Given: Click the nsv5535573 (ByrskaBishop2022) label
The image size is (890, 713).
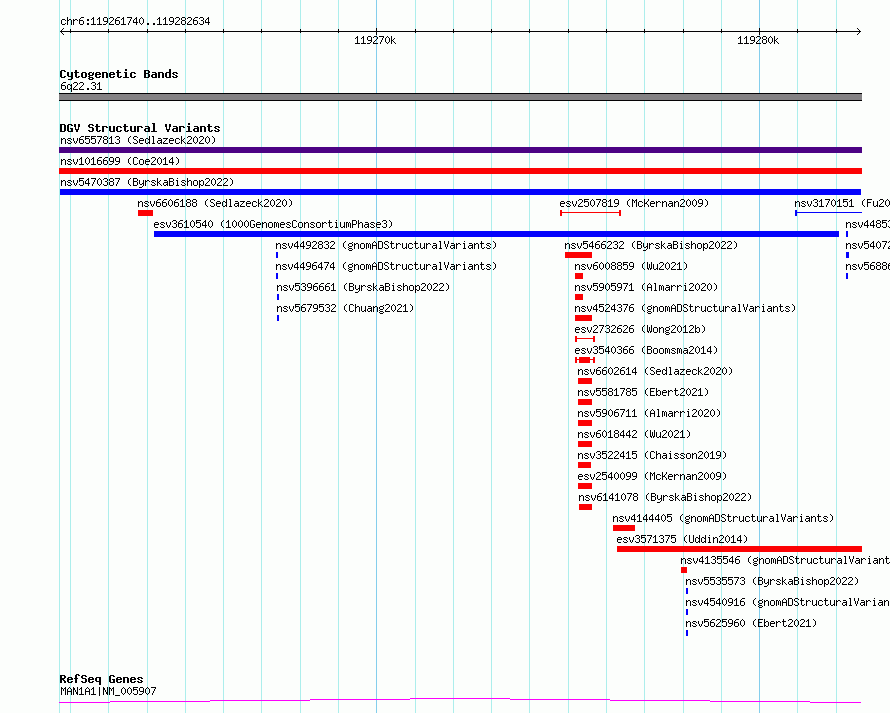Looking at the screenshot, I should pyautogui.click(x=772, y=581).
